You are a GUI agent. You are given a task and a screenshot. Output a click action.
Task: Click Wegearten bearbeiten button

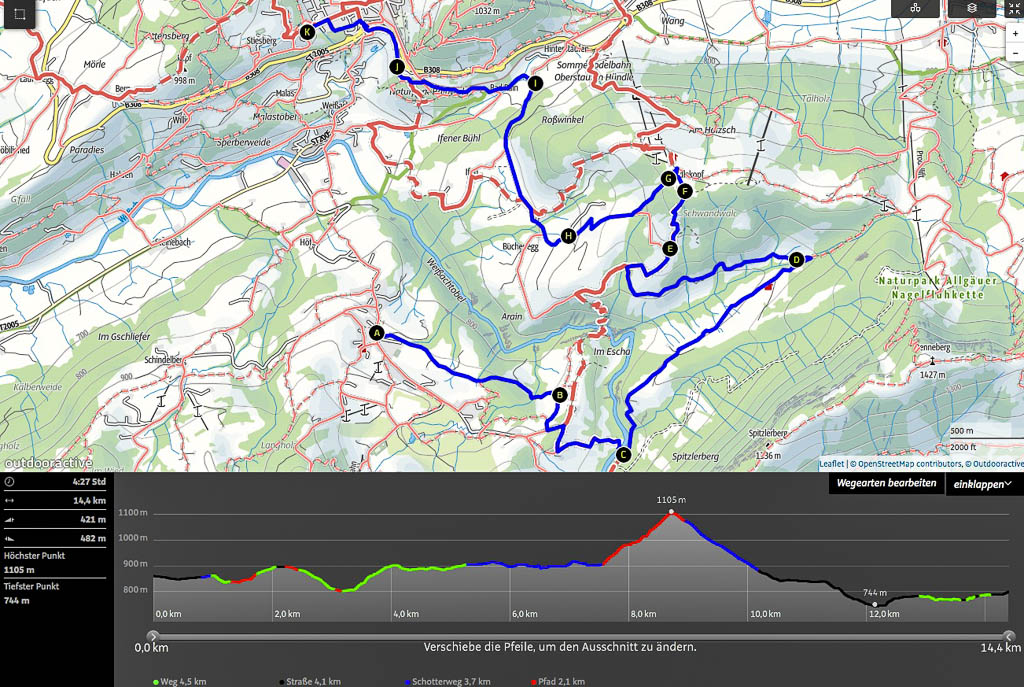click(886, 484)
